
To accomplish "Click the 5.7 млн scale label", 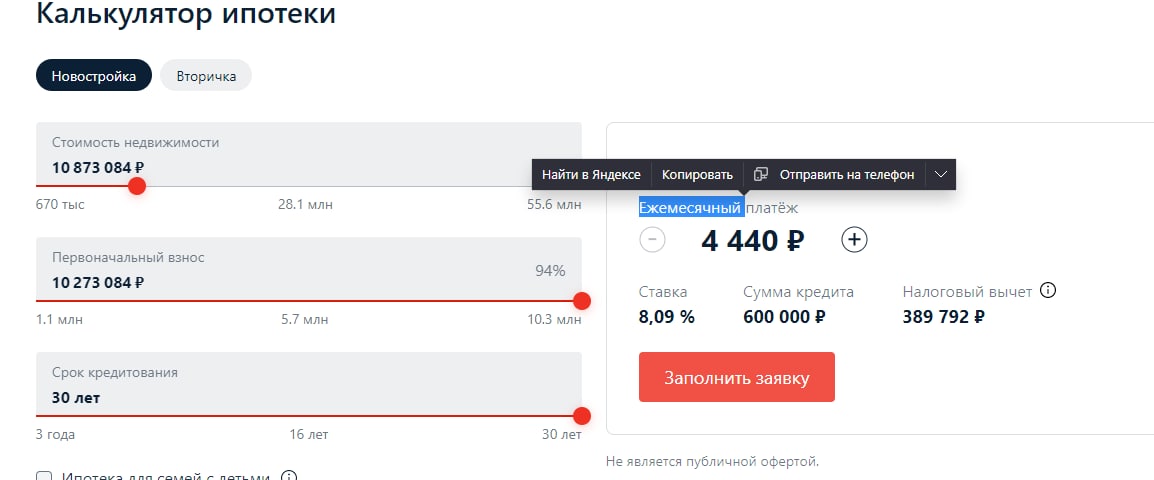I will coord(305,320).
